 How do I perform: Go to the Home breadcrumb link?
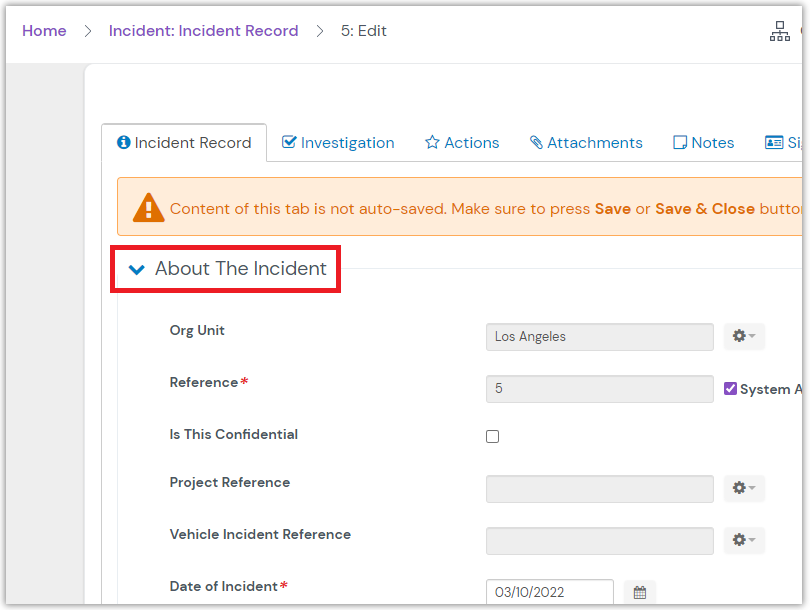[x=44, y=31]
